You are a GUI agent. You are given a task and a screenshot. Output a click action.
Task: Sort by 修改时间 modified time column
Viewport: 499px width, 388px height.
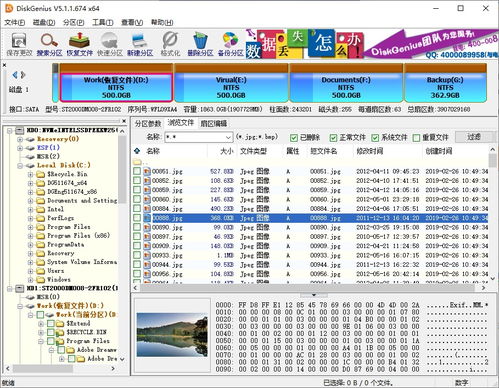370,151
